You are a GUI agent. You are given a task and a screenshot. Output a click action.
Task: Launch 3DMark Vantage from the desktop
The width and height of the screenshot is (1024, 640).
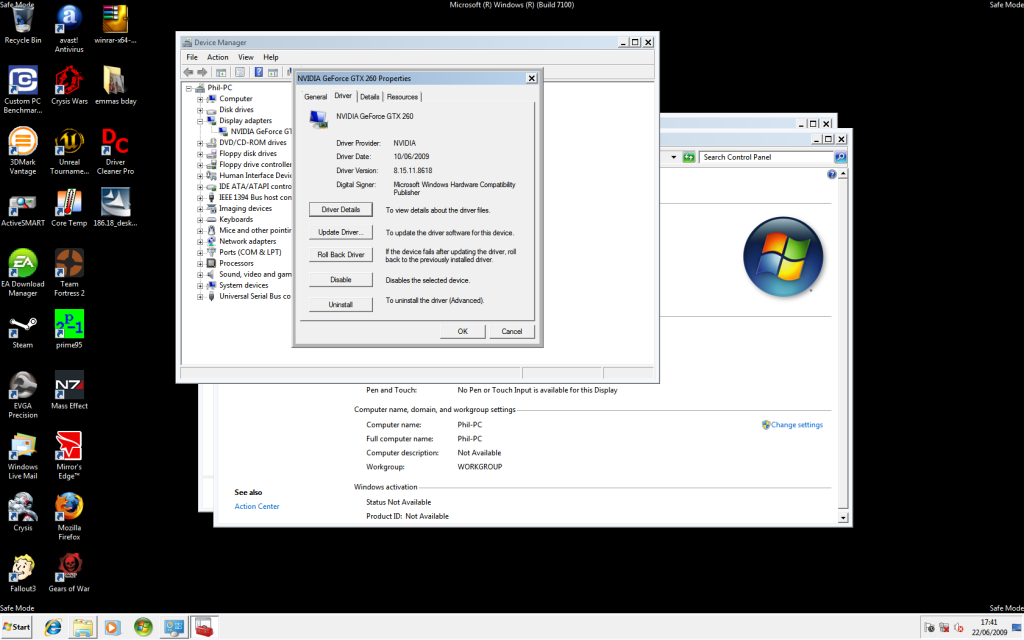click(x=22, y=142)
